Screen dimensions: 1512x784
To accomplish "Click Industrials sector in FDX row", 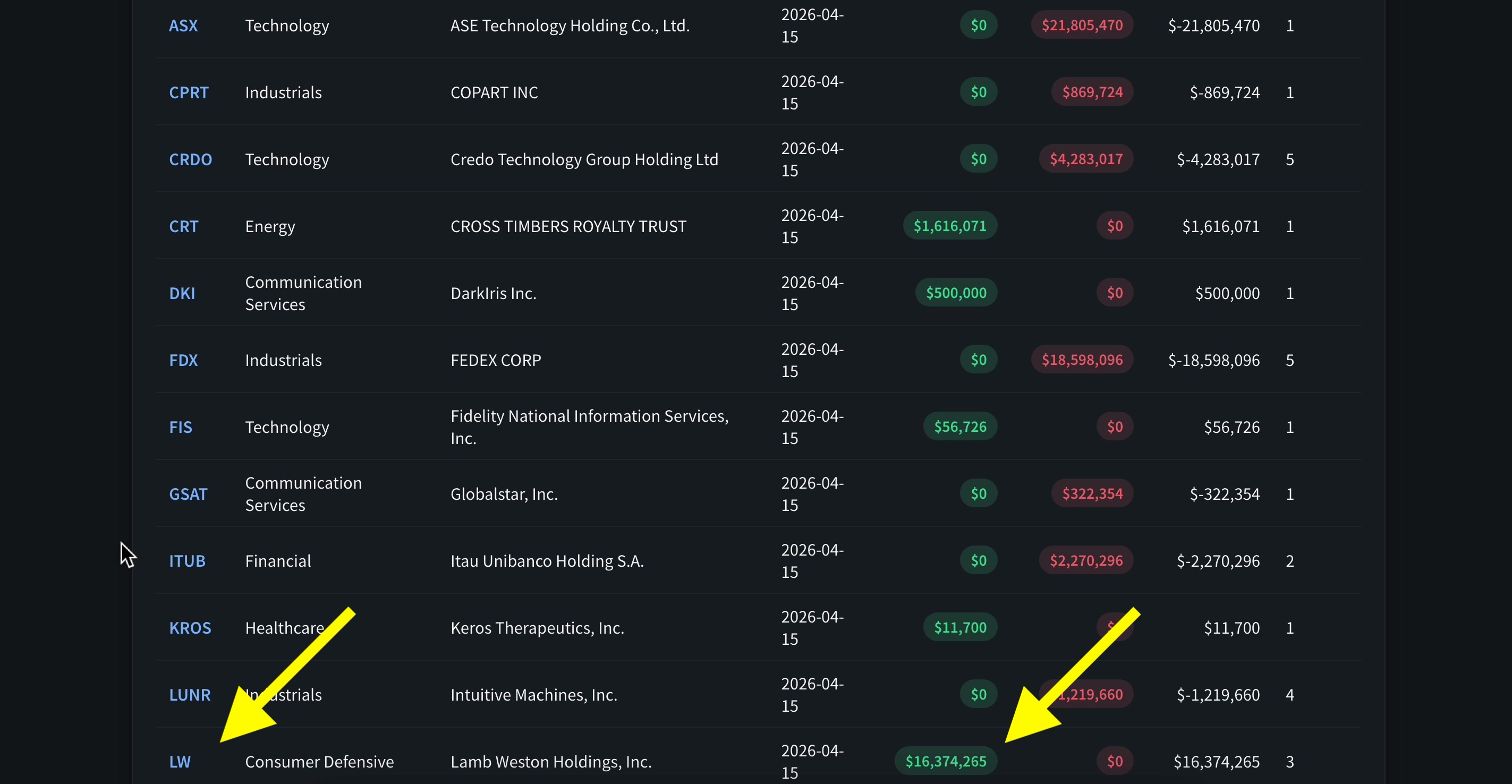I will point(283,360).
